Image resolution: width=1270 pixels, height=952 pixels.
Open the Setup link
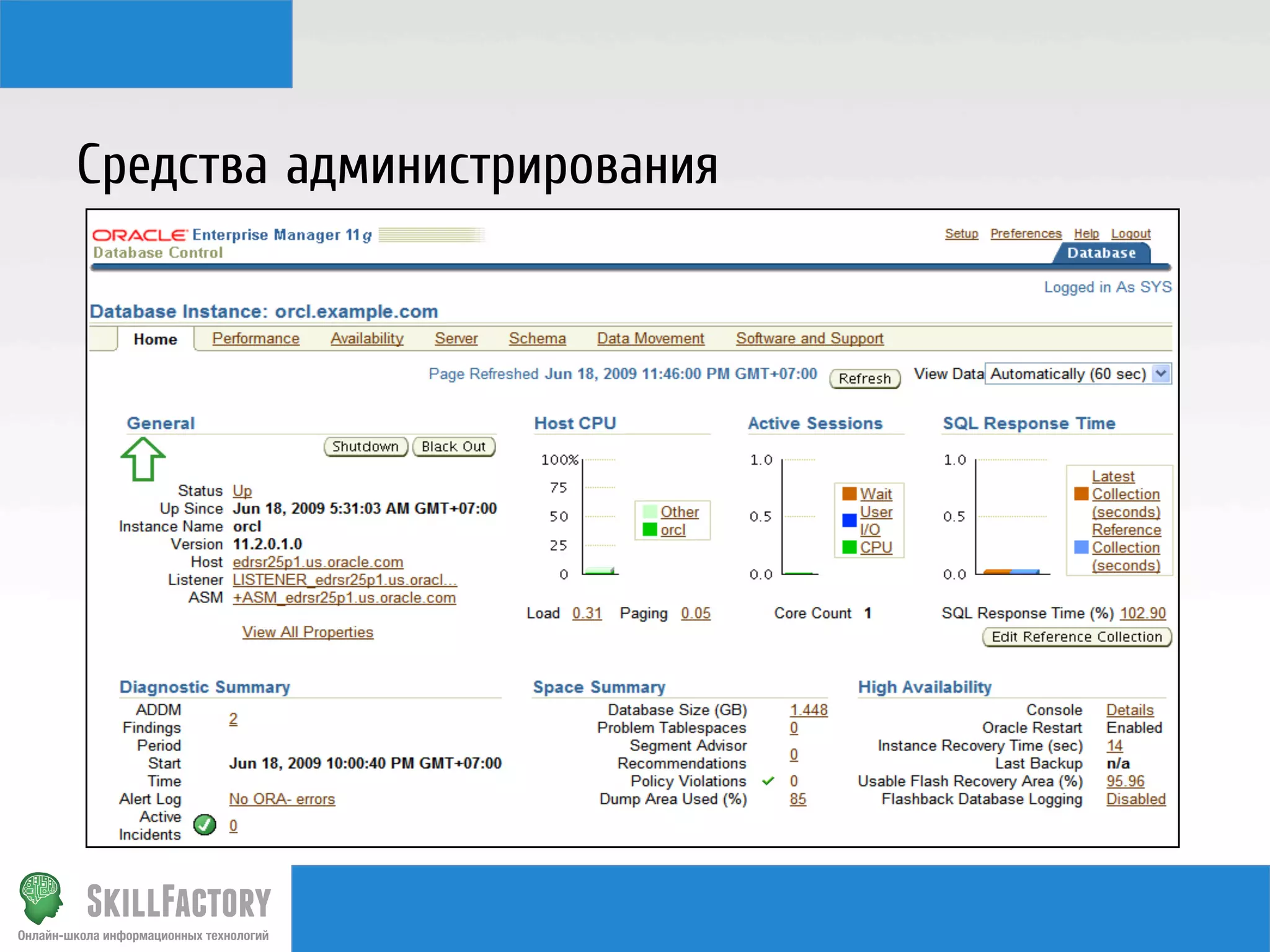click(961, 234)
